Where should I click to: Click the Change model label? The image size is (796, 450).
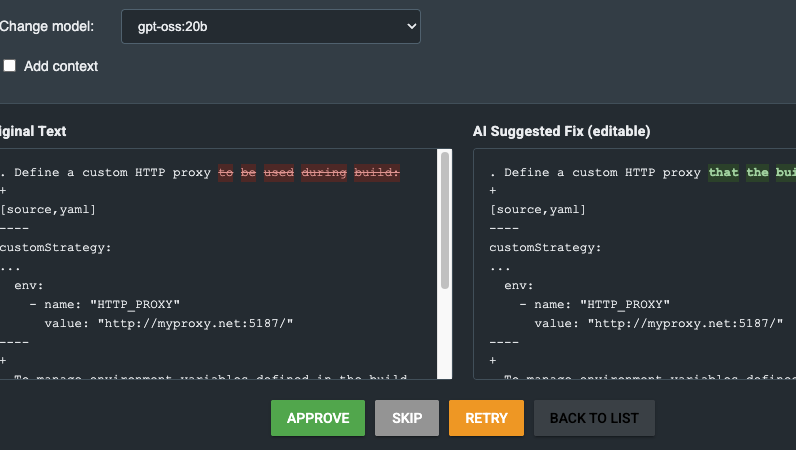(x=46, y=26)
